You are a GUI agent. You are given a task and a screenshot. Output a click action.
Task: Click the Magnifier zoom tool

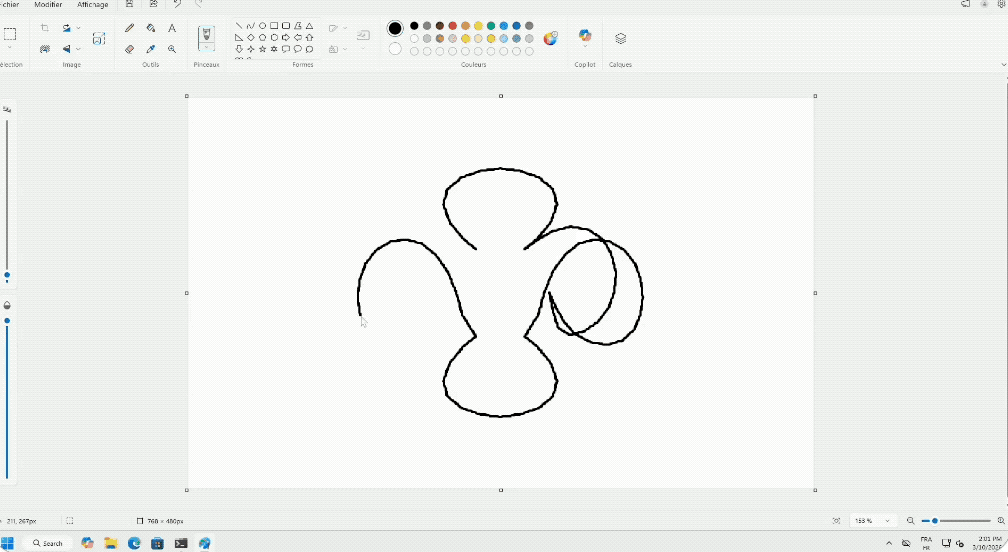tap(172, 49)
